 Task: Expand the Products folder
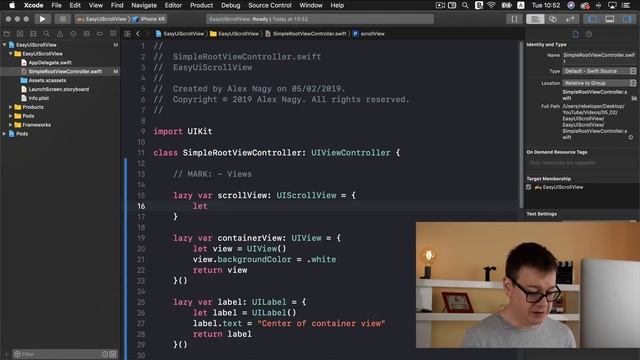pyautogui.click(x=11, y=107)
